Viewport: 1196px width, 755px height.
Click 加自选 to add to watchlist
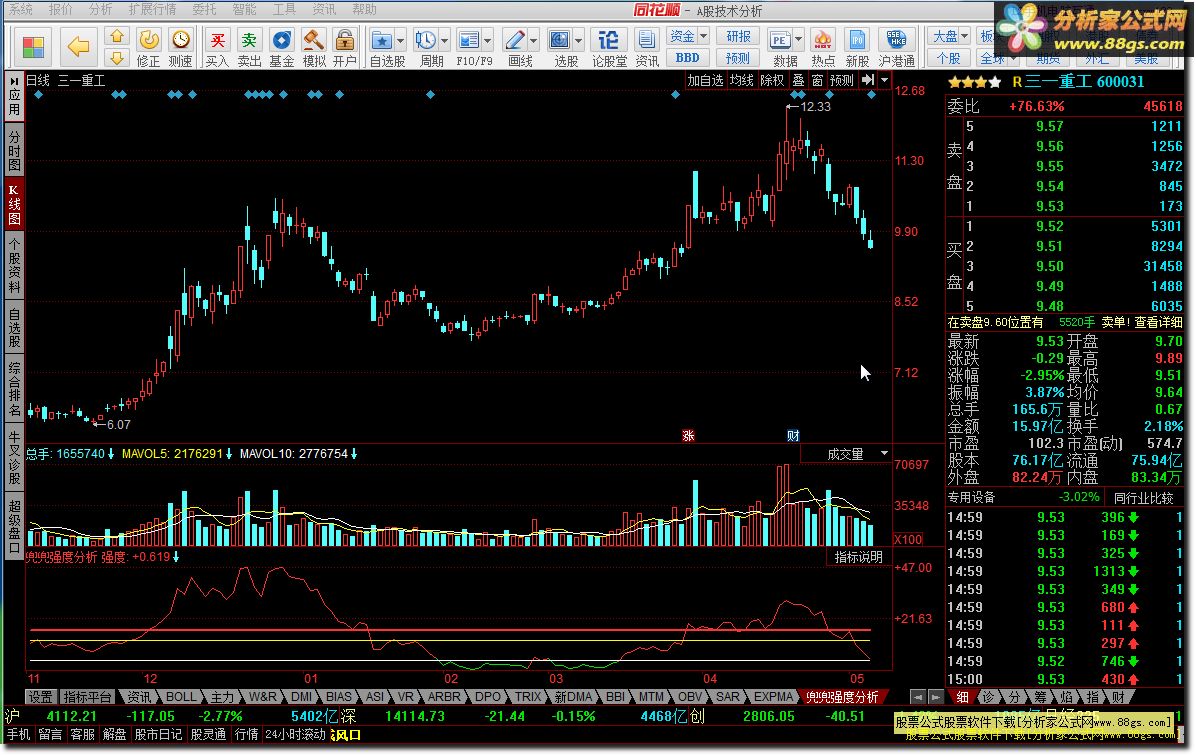coord(705,80)
